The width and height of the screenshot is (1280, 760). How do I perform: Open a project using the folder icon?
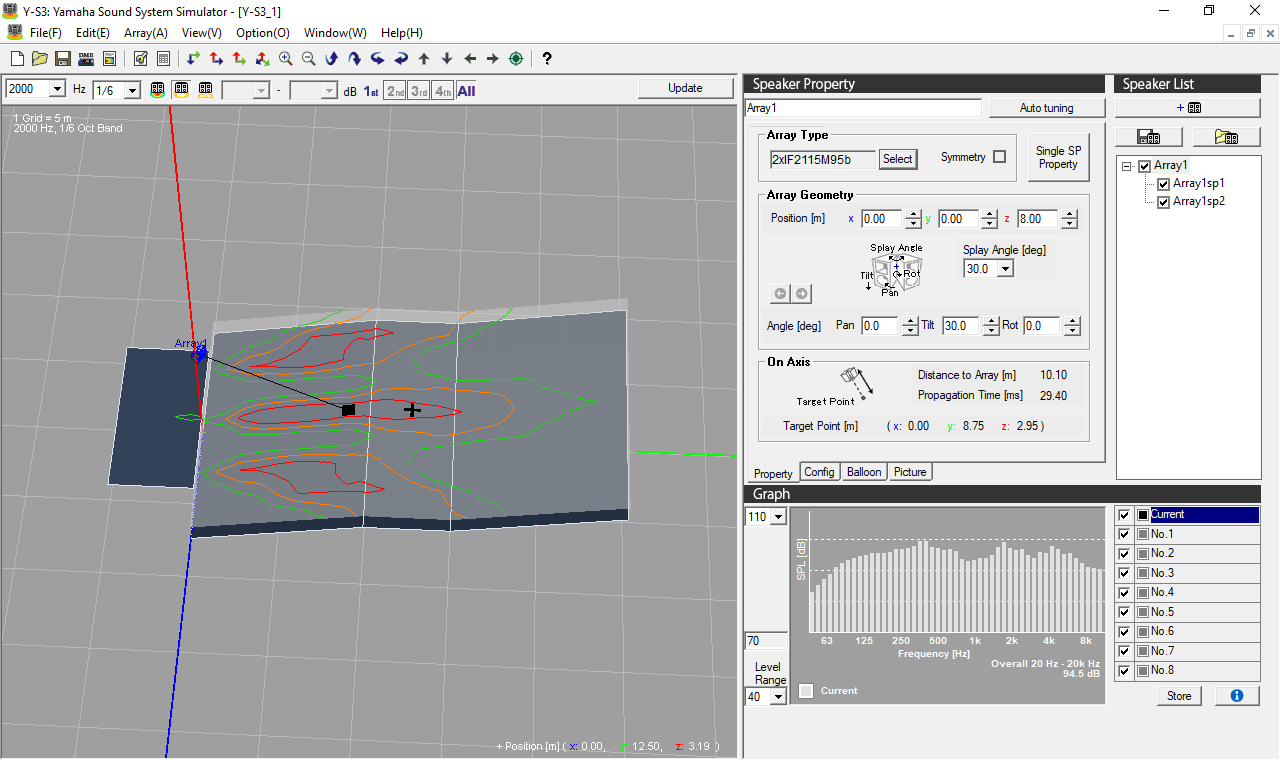tap(40, 58)
